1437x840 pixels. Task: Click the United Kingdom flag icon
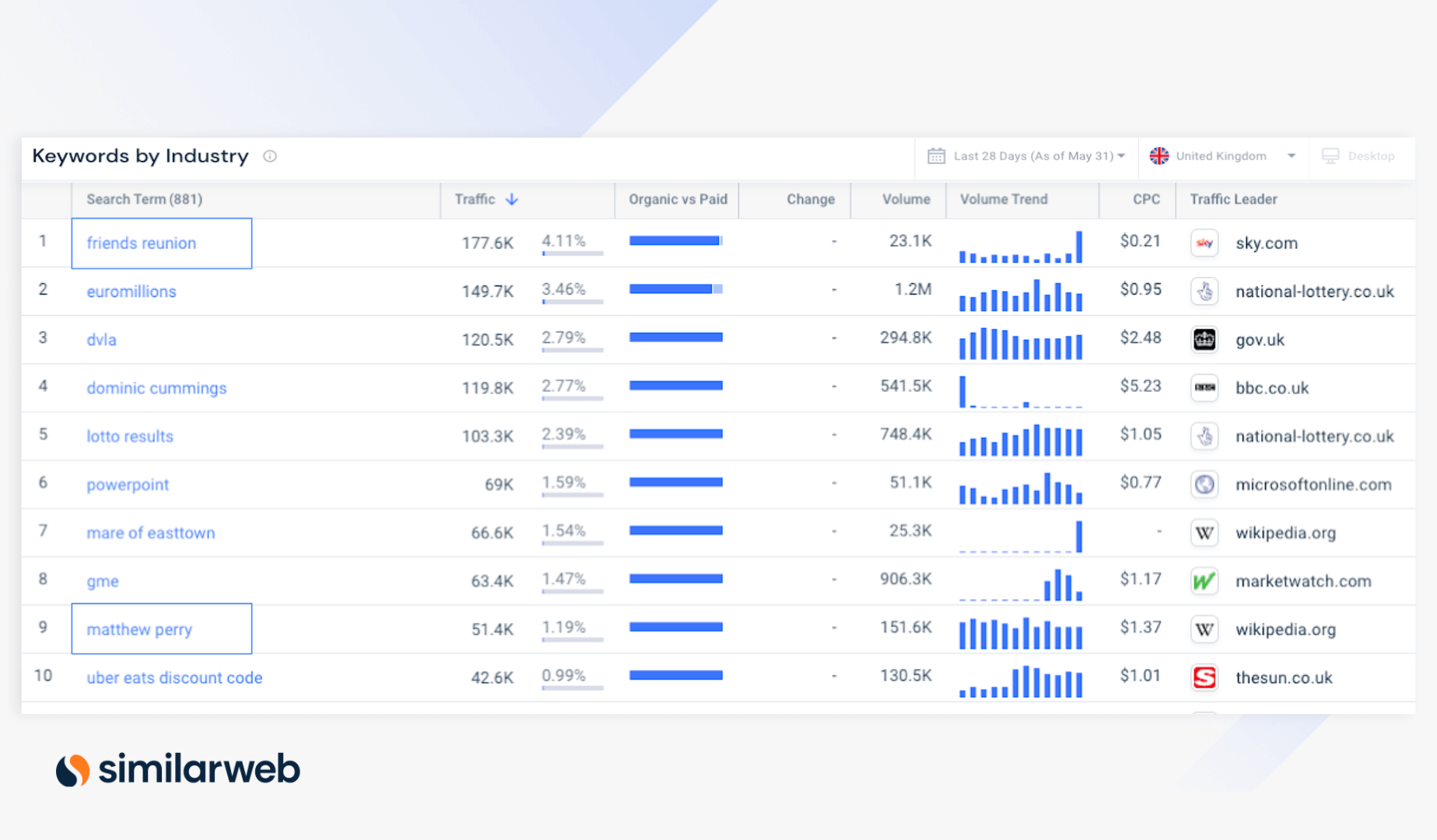click(1159, 156)
